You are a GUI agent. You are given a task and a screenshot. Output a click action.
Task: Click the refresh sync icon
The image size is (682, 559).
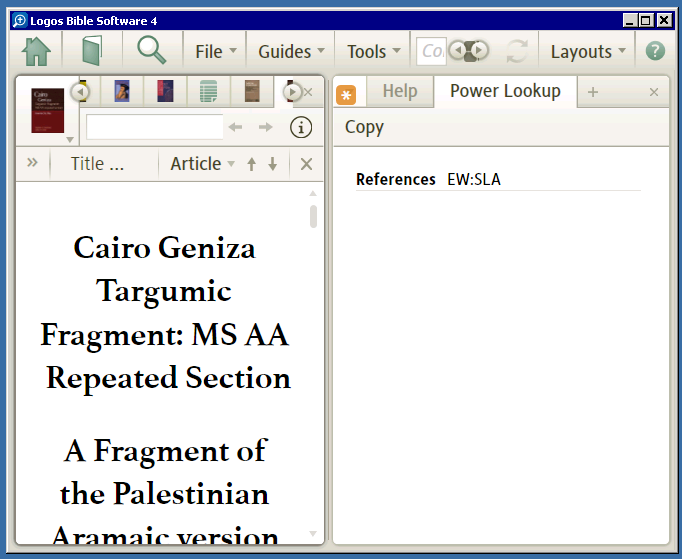[x=517, y=51]
